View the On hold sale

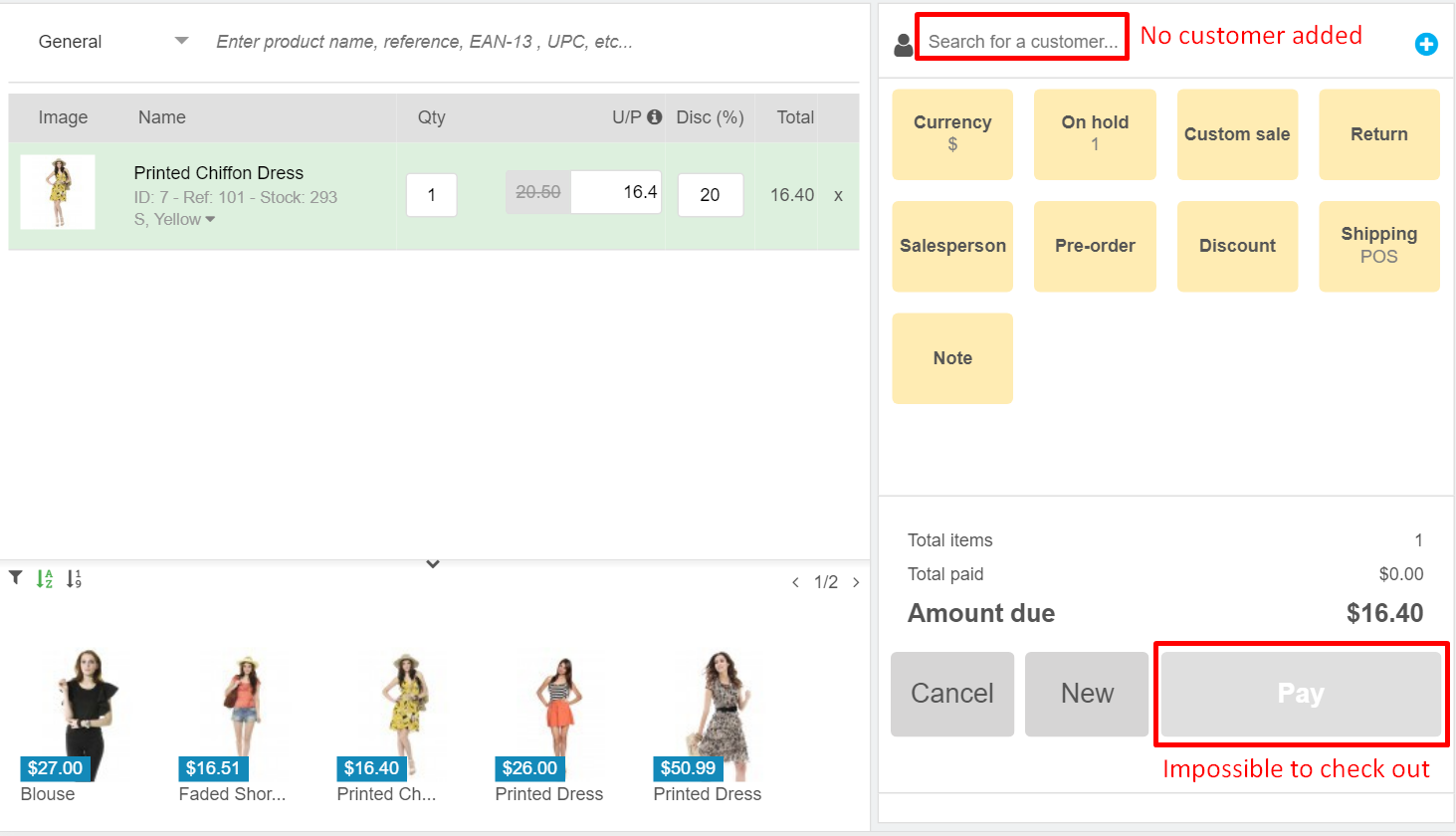[x=1094, y=133]
